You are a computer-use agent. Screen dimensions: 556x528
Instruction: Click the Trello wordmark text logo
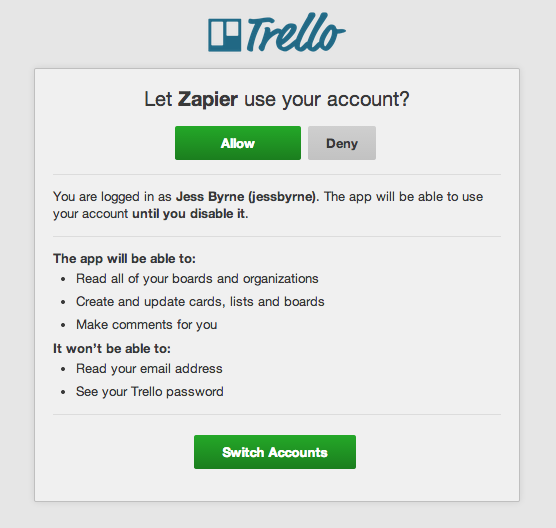click(x=296, y=33)
